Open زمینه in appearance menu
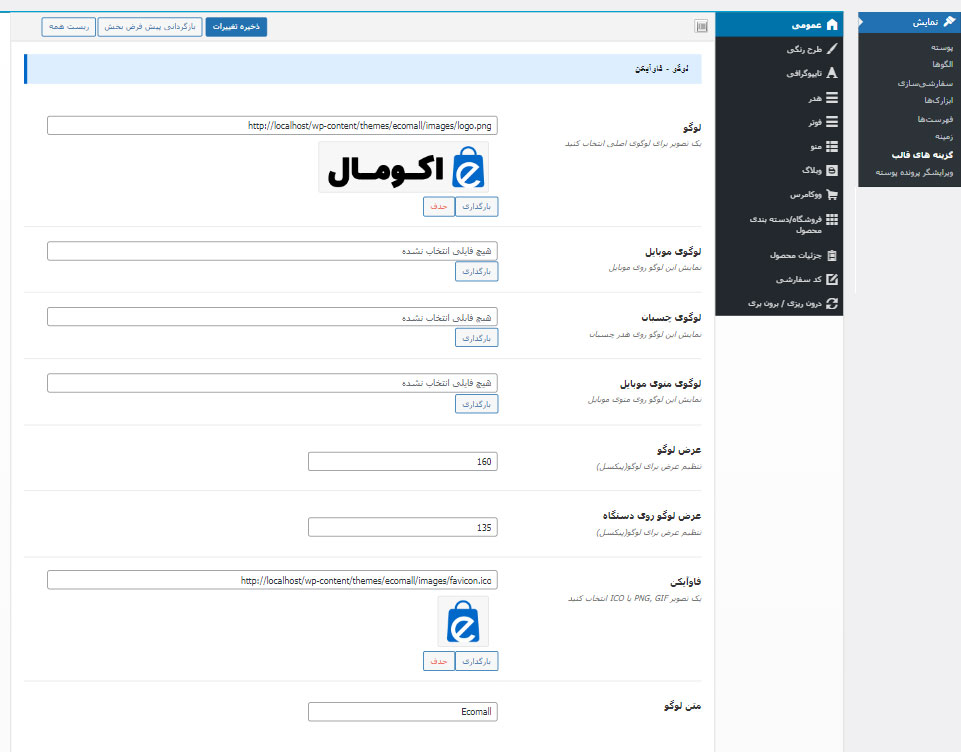961x752 pixels. [x=944, y=136]
